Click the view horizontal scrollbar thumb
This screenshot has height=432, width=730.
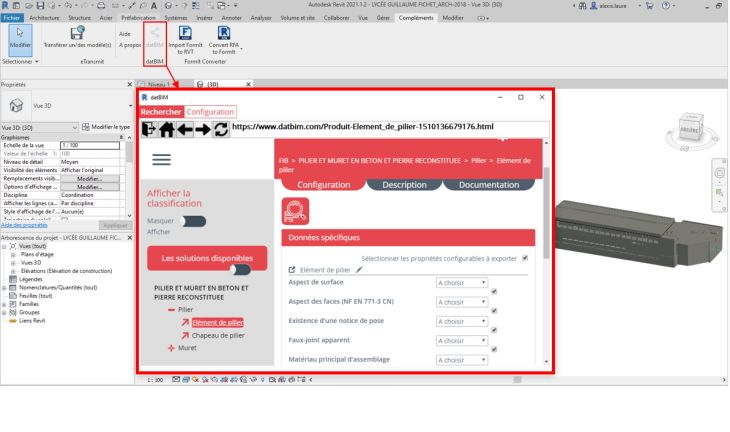[517, 380]
